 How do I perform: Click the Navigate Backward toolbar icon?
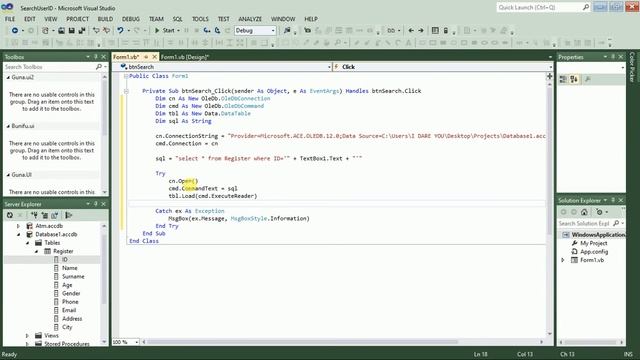(15, 31)
